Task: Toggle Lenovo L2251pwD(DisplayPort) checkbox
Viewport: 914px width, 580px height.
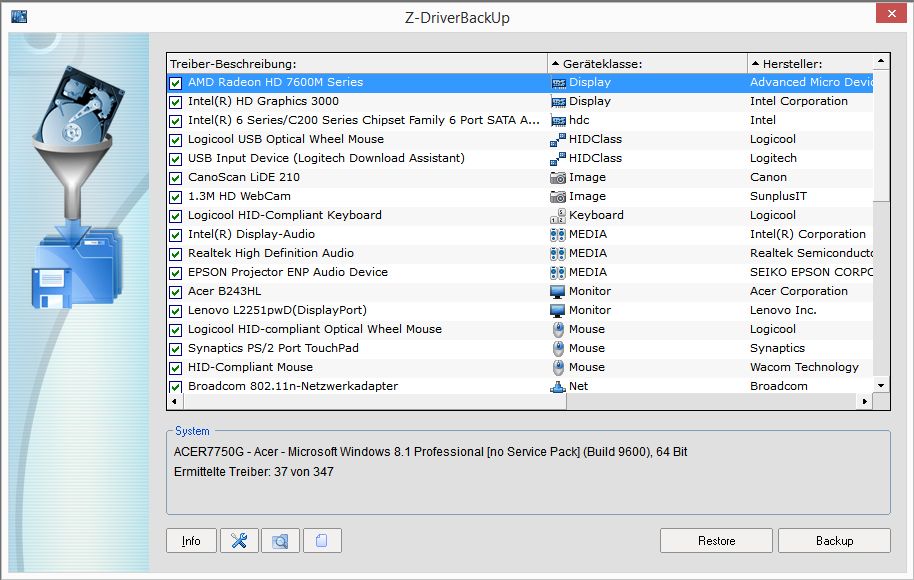Action: point(175,311)
